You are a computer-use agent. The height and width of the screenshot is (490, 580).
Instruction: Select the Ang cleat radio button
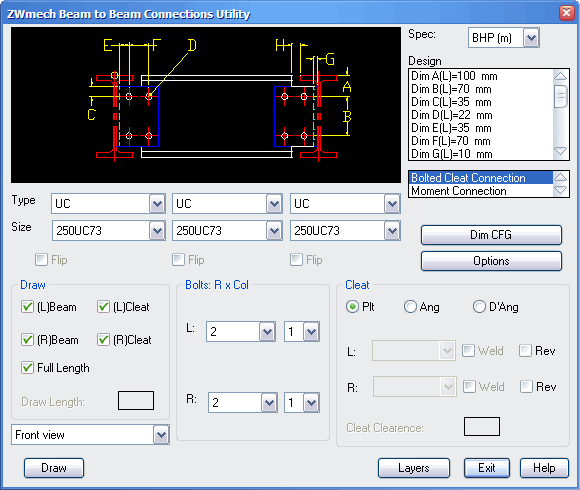(x=410, y=307)
